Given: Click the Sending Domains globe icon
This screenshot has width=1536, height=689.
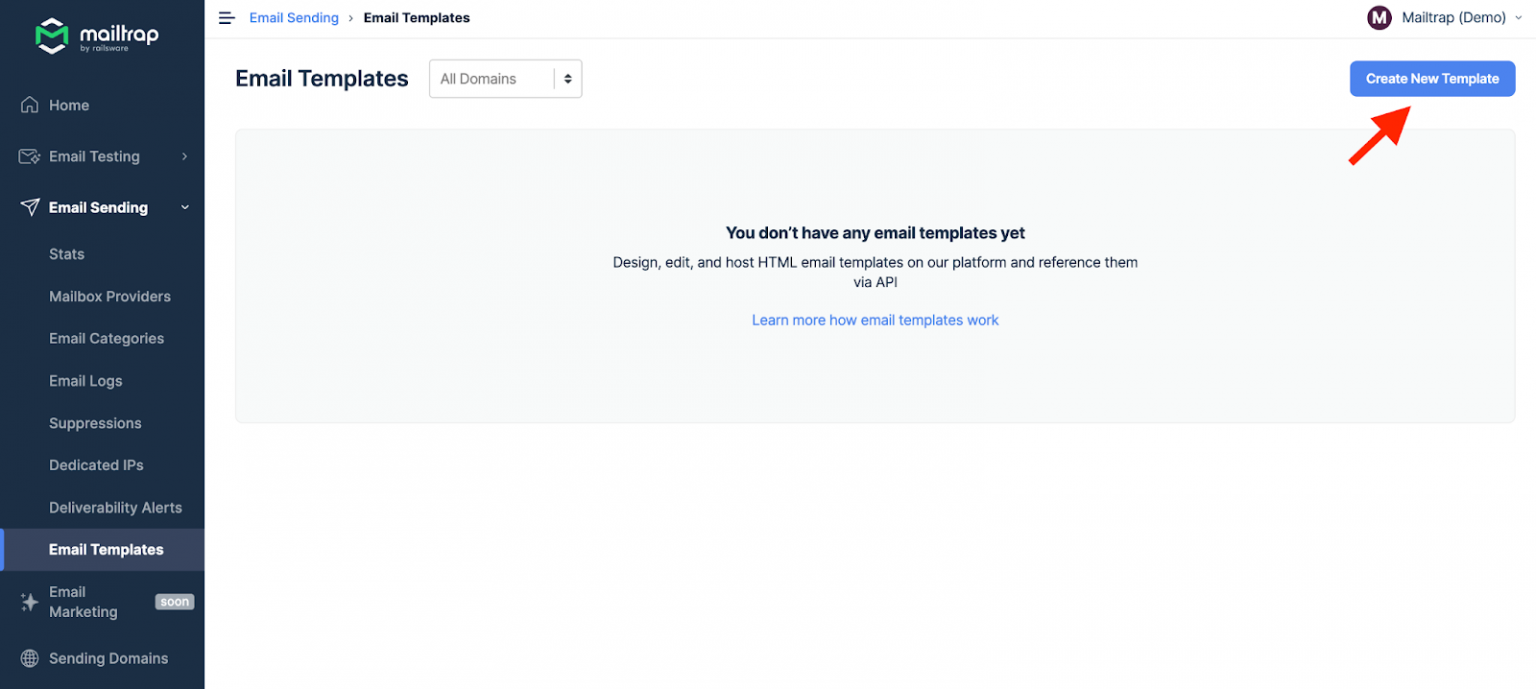Looking at the screenshot, I should point(30,659).
